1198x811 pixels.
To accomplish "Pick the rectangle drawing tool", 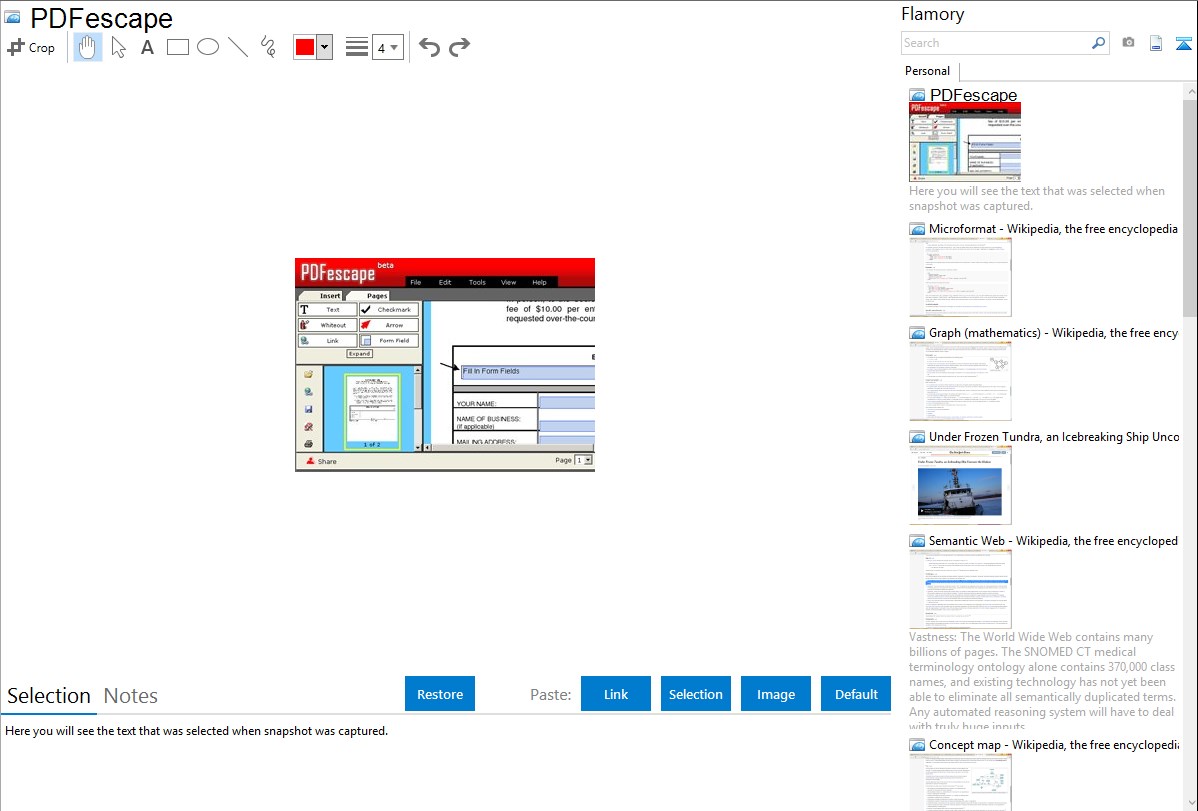I will coord(178,47).
